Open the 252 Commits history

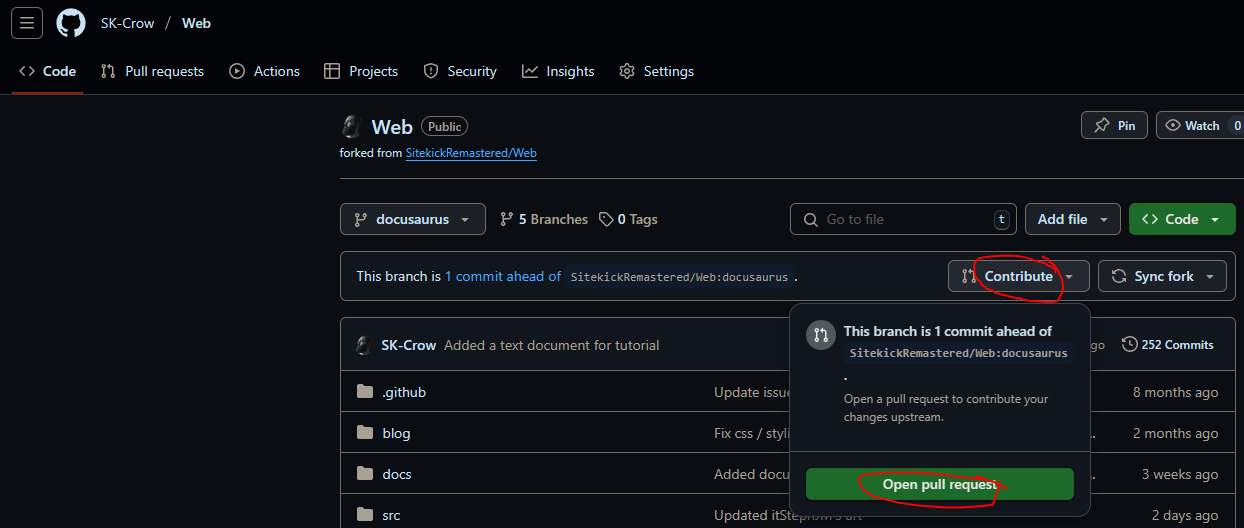point(1168,344)
